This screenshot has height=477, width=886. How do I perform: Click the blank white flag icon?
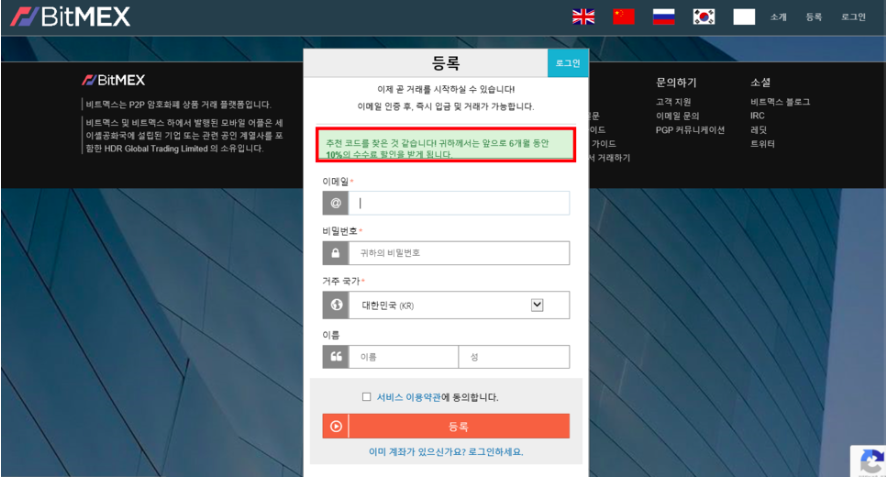click(744, 17)
